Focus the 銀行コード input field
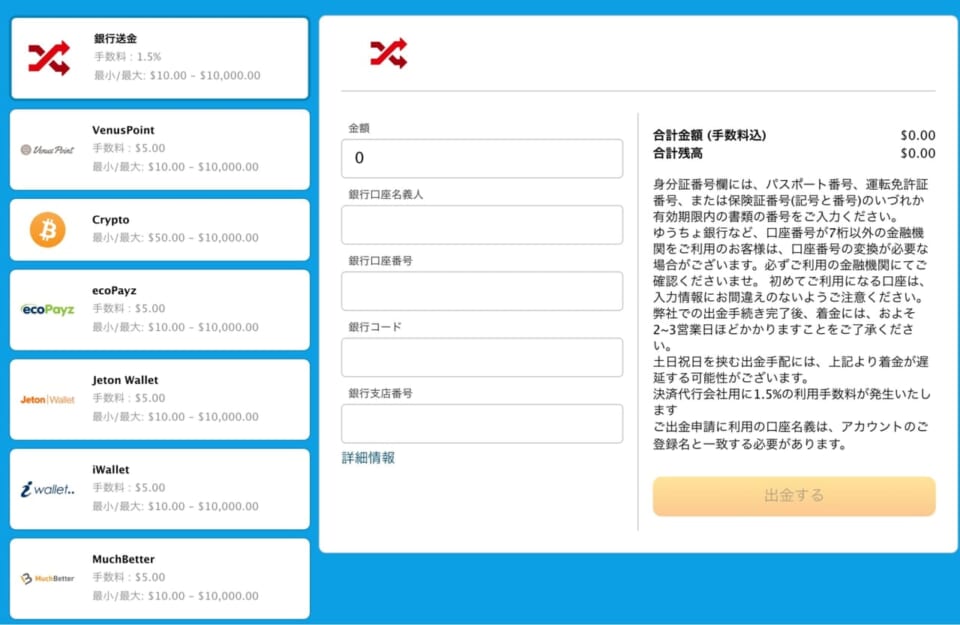Image resolution: width=960 pixels, height=625 pixels. (x=482, y=357)
